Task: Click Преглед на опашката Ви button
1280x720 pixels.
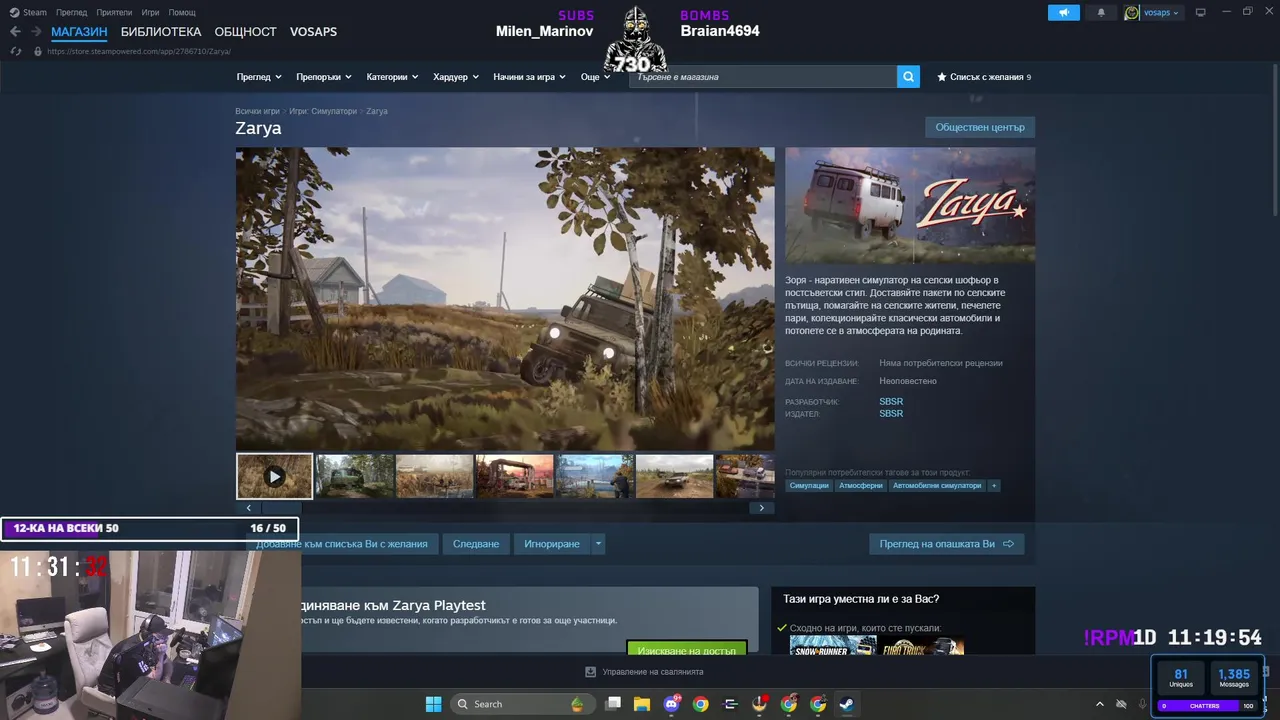Action: pos(946,544)
